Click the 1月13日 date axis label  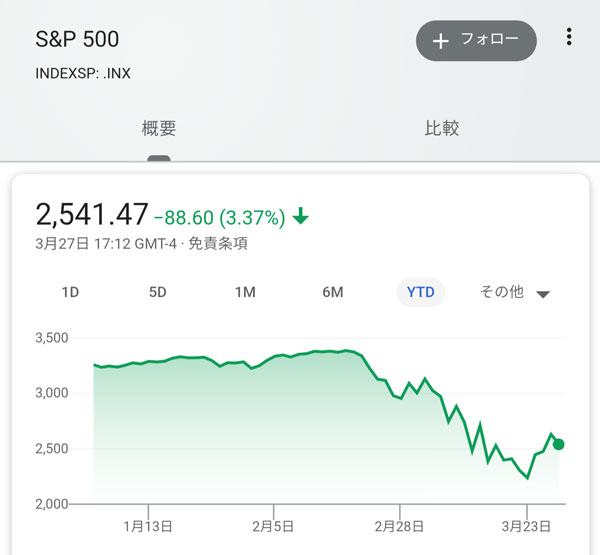(148, 526)
